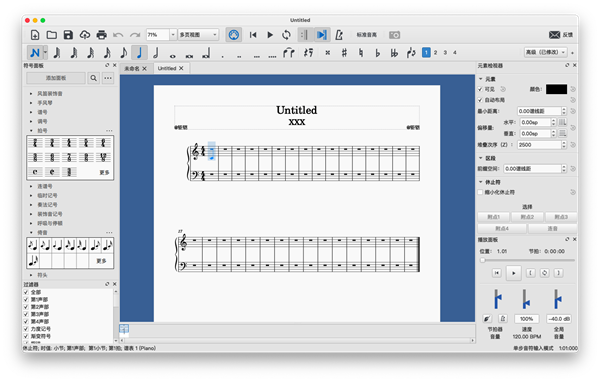Open the zoom percentage dropdown
This screenshot has width=600, height=381.
point(173,35)
